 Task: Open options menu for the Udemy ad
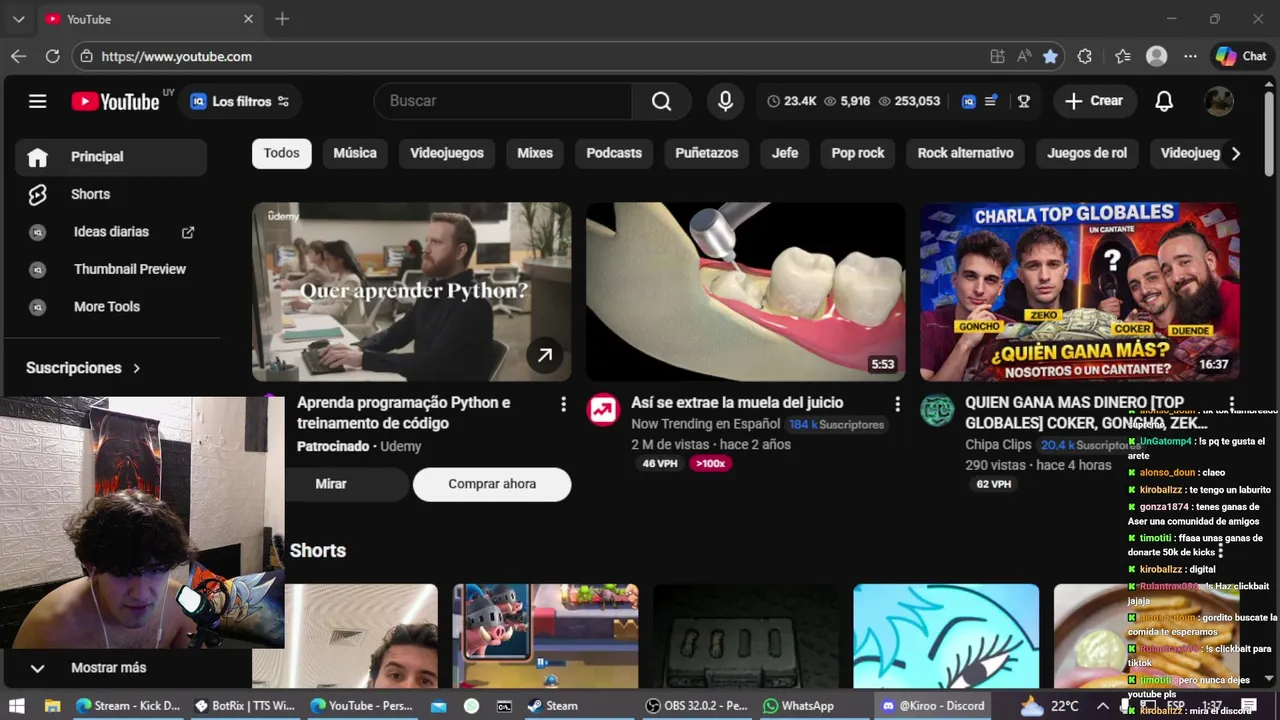tap(563, 404)
